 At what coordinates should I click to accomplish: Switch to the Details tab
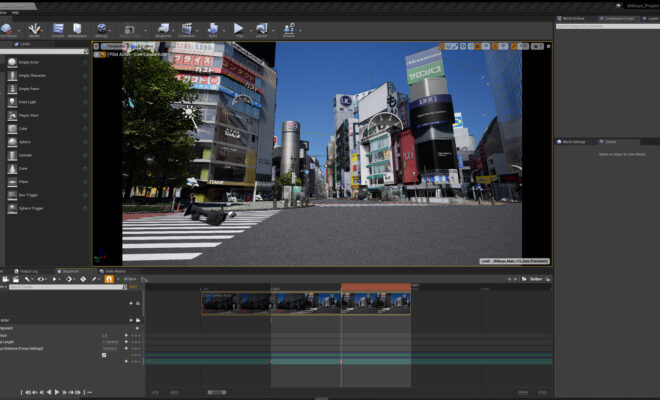coord(610,142)
